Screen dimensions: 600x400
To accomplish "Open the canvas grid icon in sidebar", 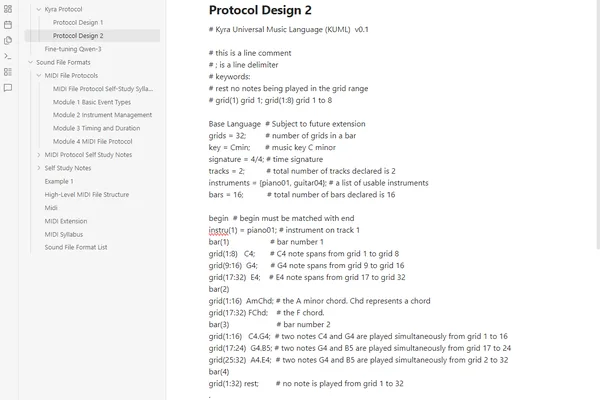I will (x=8, y=9).
